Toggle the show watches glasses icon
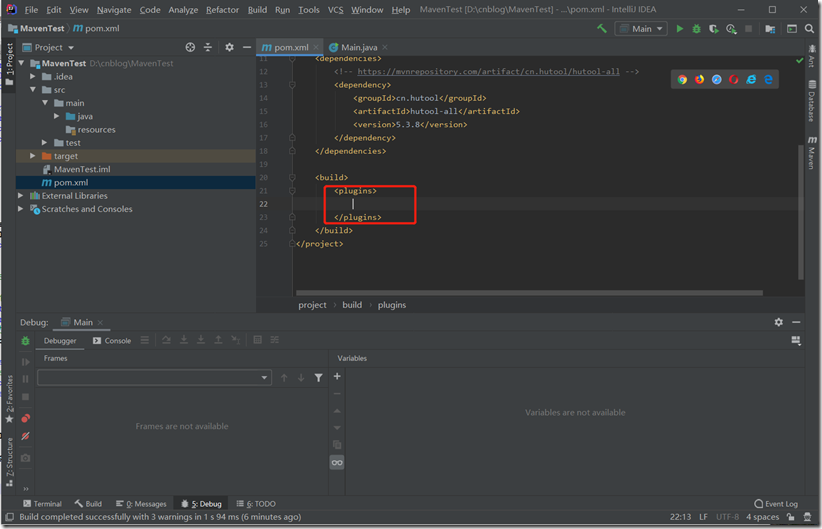 click(x=337, y=462)
